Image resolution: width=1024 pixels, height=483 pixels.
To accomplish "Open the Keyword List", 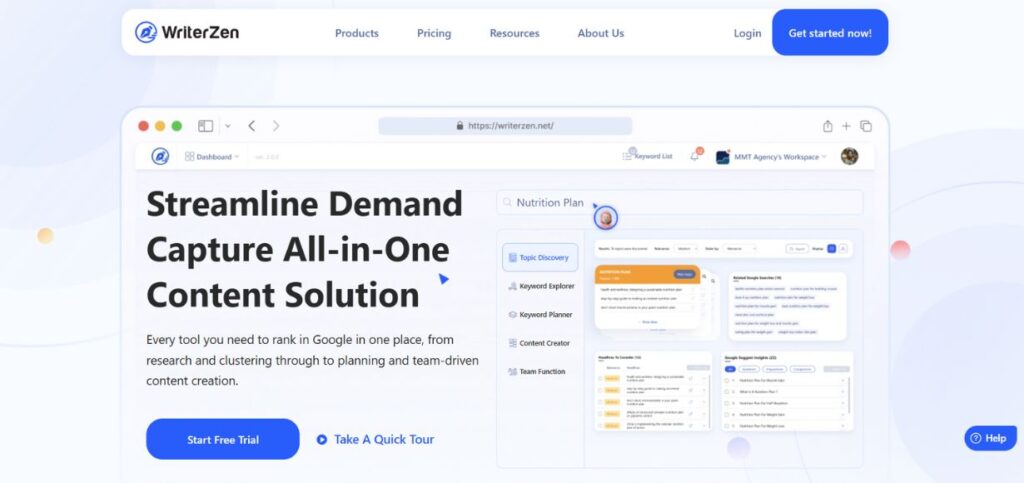I will click(x=647, y=156).
